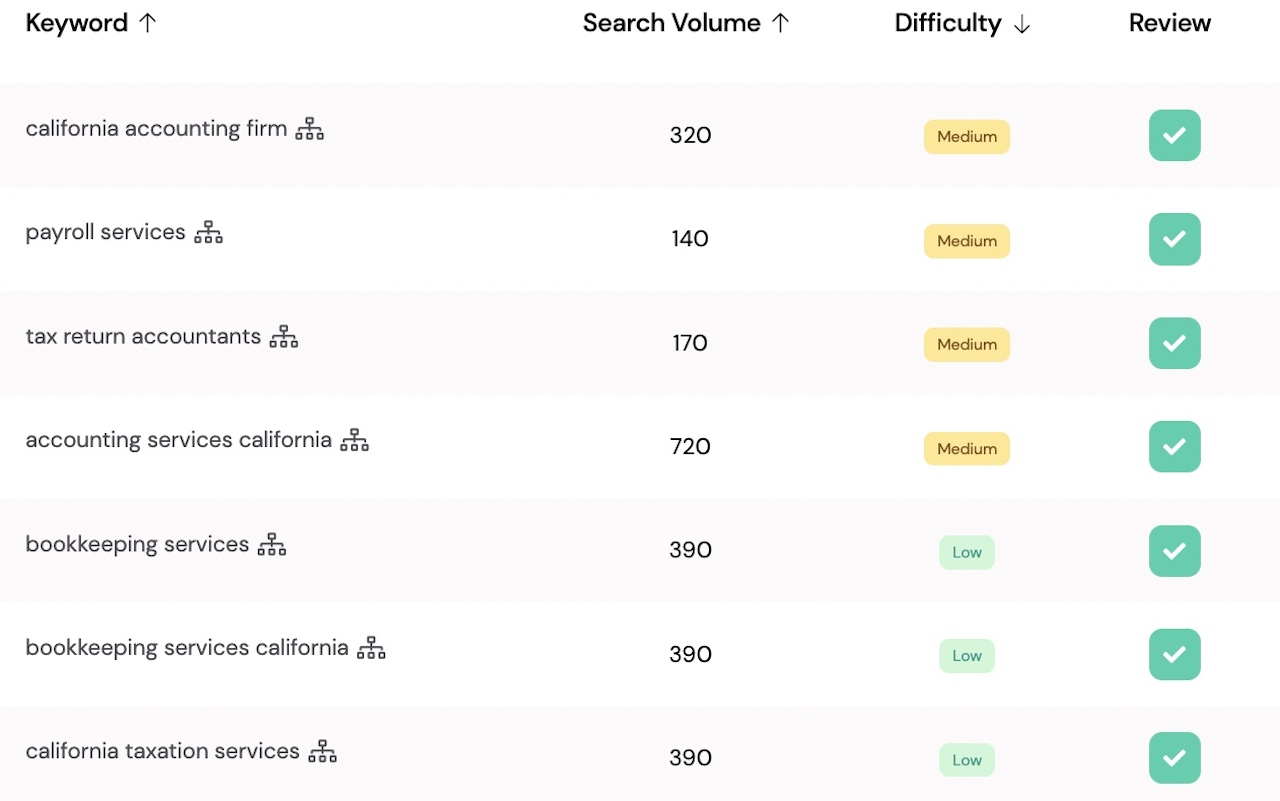Select the 720 search volume cell
This screenshot has height=801, width=1280.
690,447
